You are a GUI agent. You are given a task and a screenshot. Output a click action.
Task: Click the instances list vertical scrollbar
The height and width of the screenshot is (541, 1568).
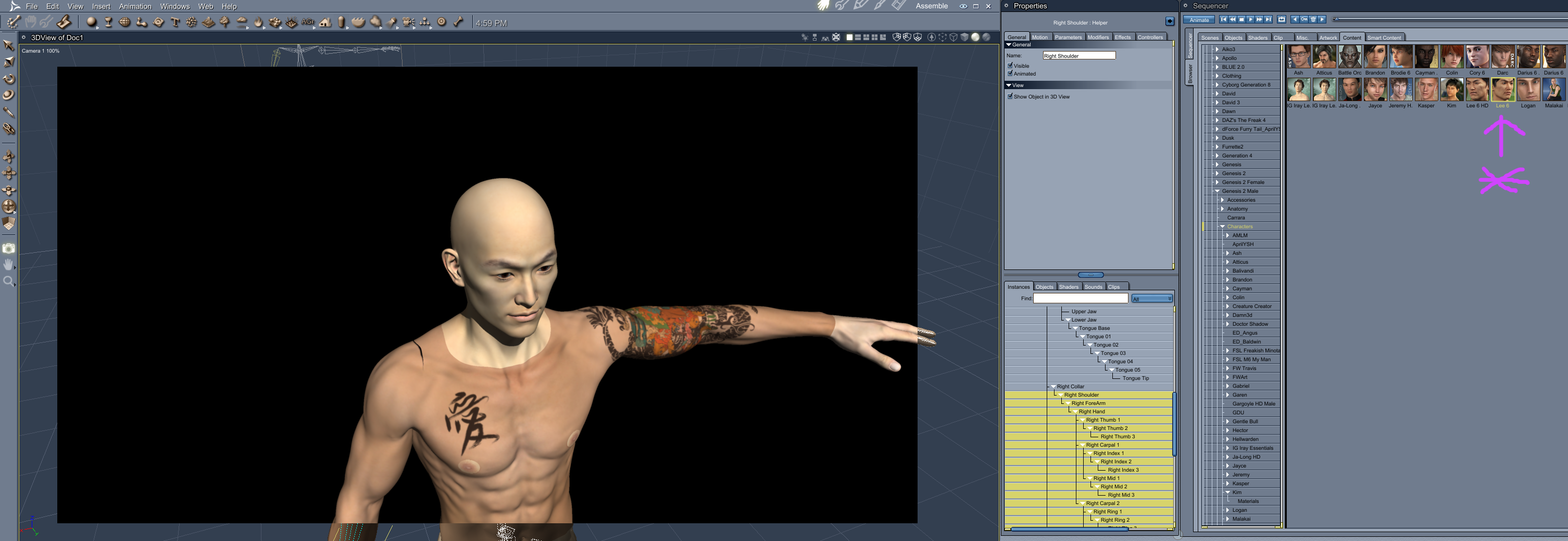tap(1174, 424)
